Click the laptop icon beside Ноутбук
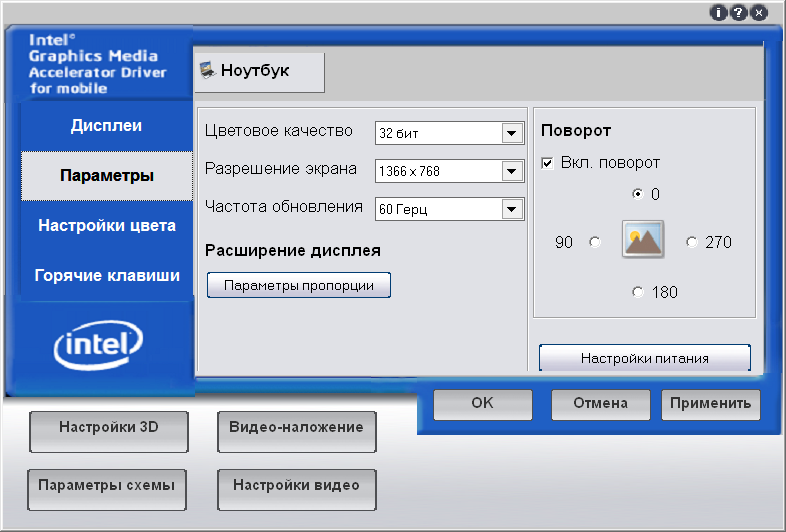 point(207,71)
